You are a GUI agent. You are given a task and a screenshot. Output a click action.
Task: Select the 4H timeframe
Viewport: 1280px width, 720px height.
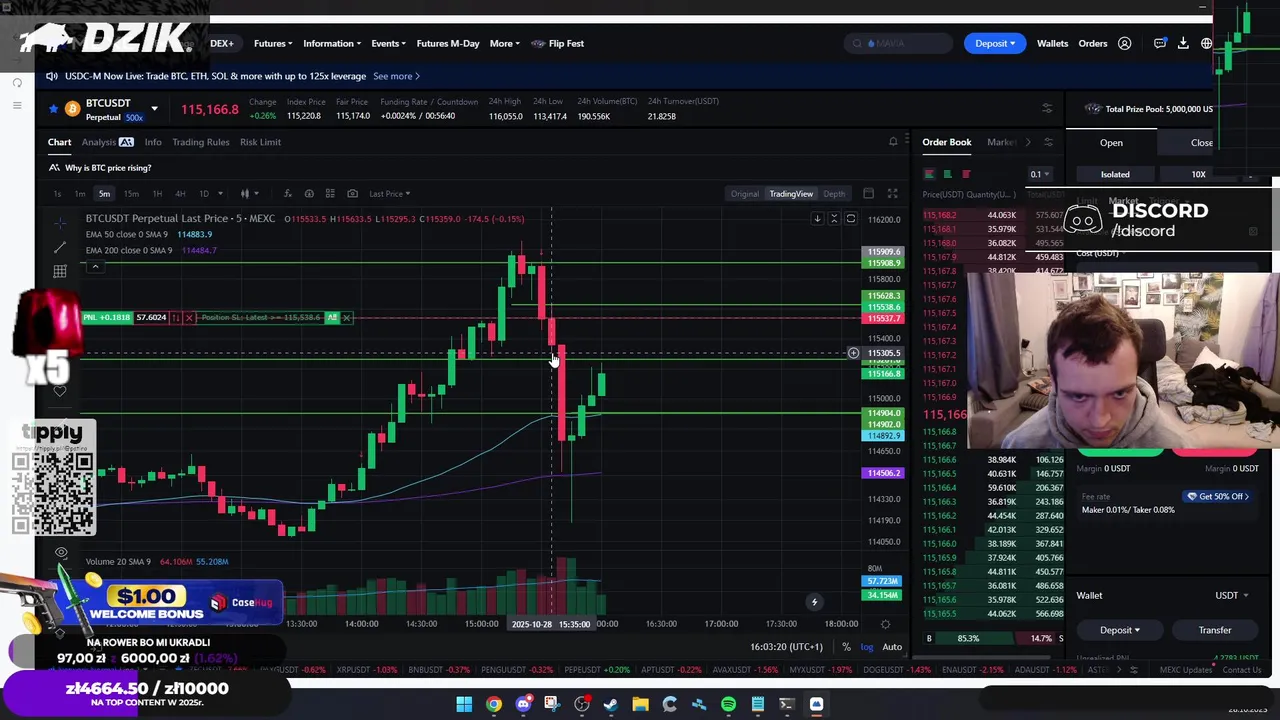[180, 194]
